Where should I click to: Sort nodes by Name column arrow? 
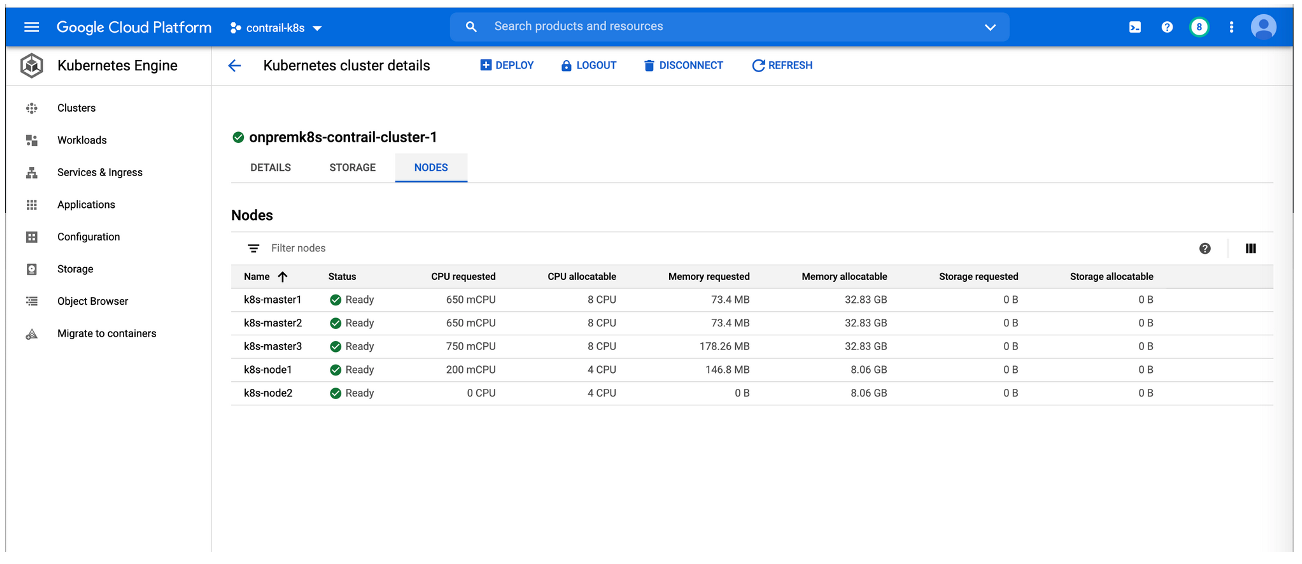coord(282,277)
